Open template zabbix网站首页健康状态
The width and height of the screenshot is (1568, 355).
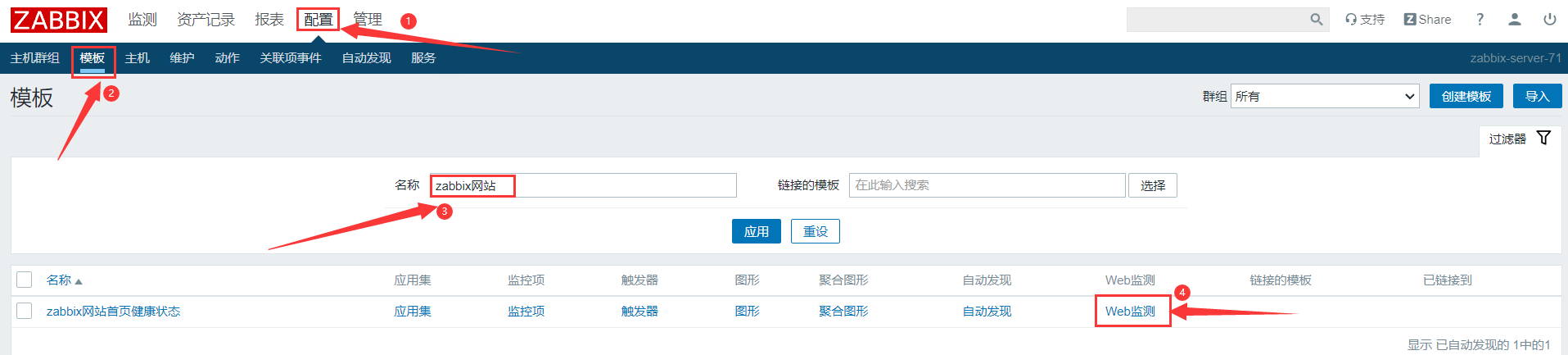point(113,312)
